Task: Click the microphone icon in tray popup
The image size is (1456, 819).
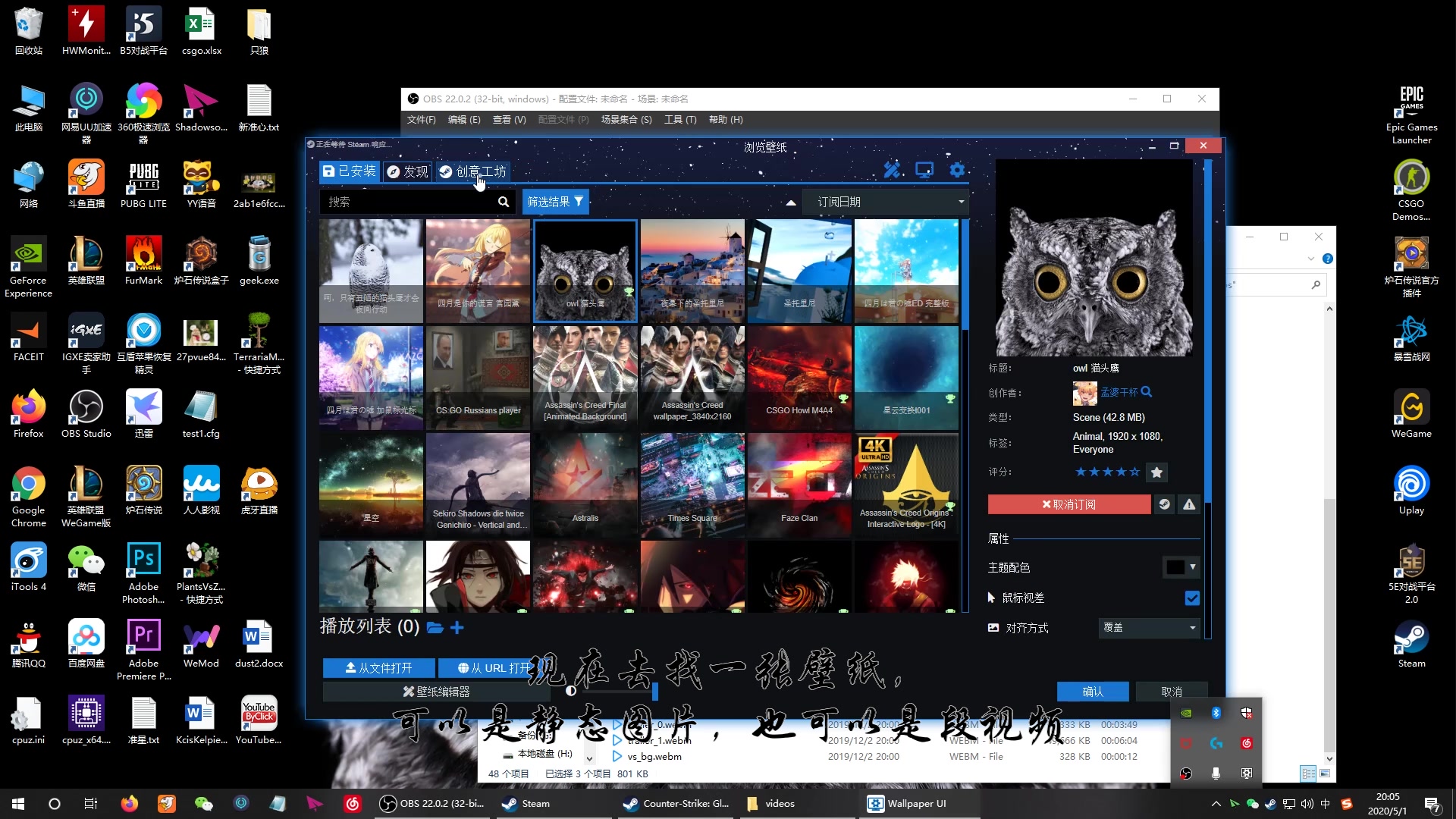Action: [1216, 773]
